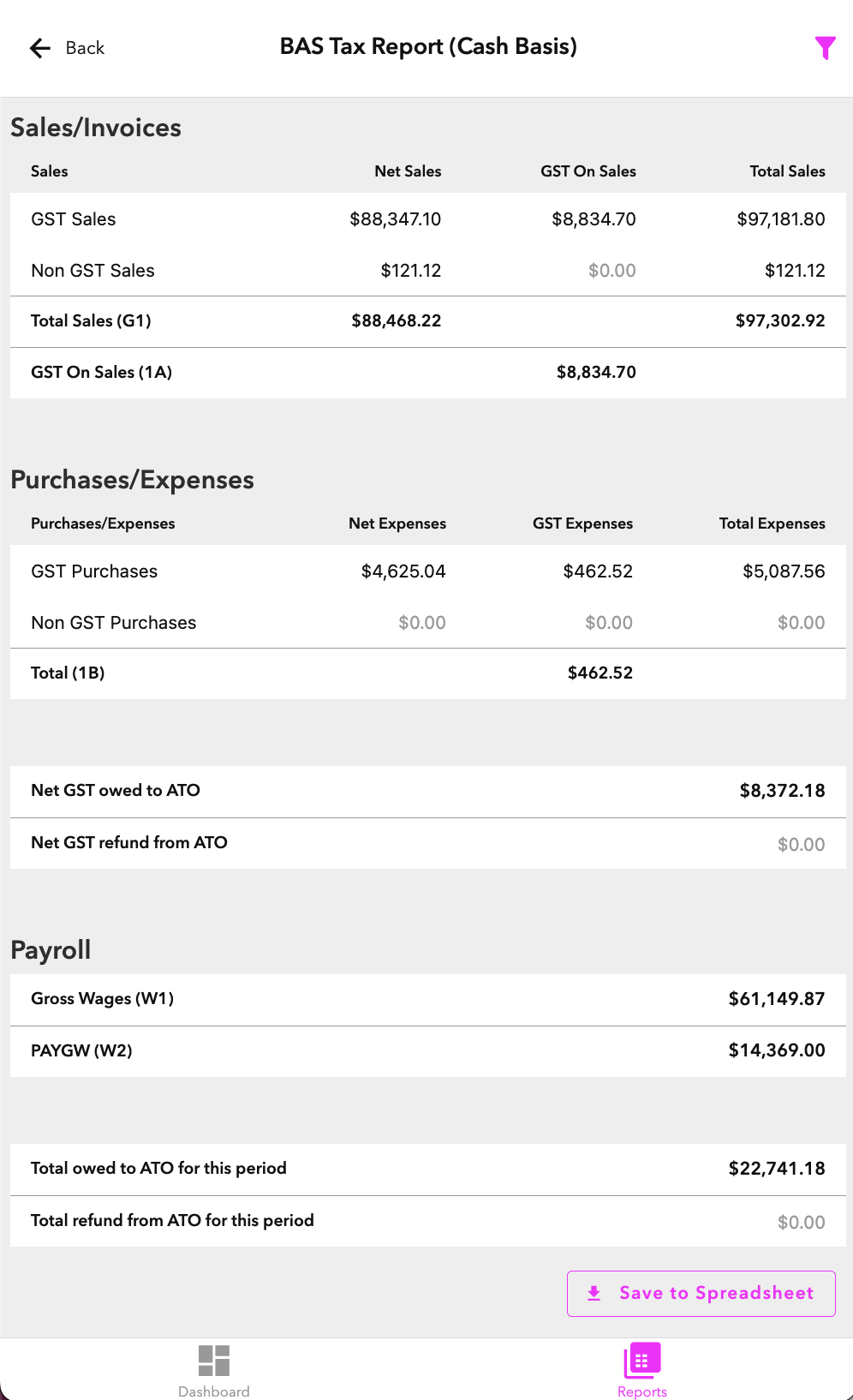853x1400 pixels.
Task: Switch to the Dashboard tab label
Action: point(214,1391)
